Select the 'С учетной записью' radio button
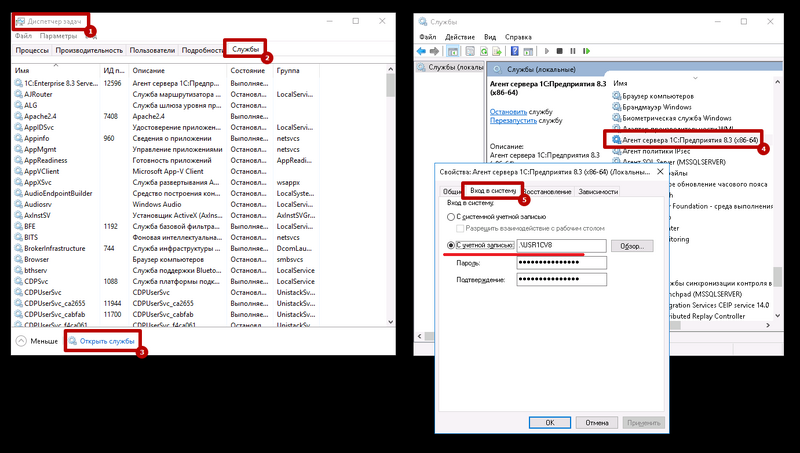The width and height of the screenshot is (800, 453). click(451, 245)
